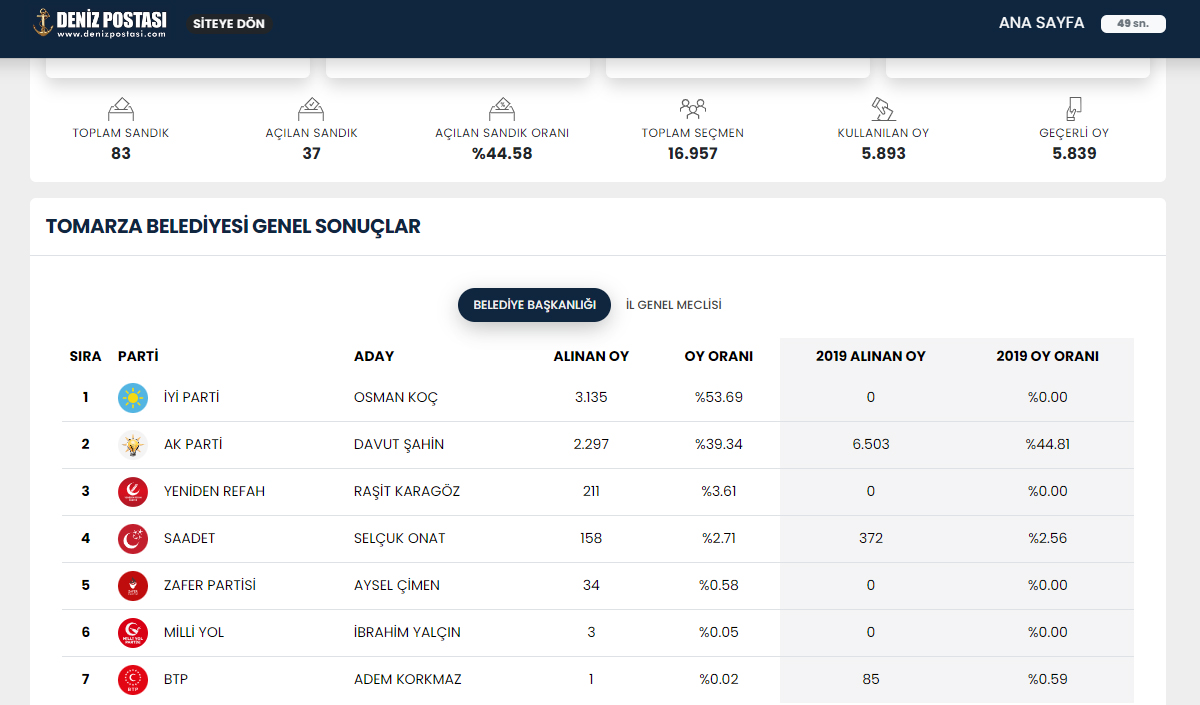The image size is (1200, 705).
Task: Click the Geçerli Oy stamp icon
Action: point(1074,108)
